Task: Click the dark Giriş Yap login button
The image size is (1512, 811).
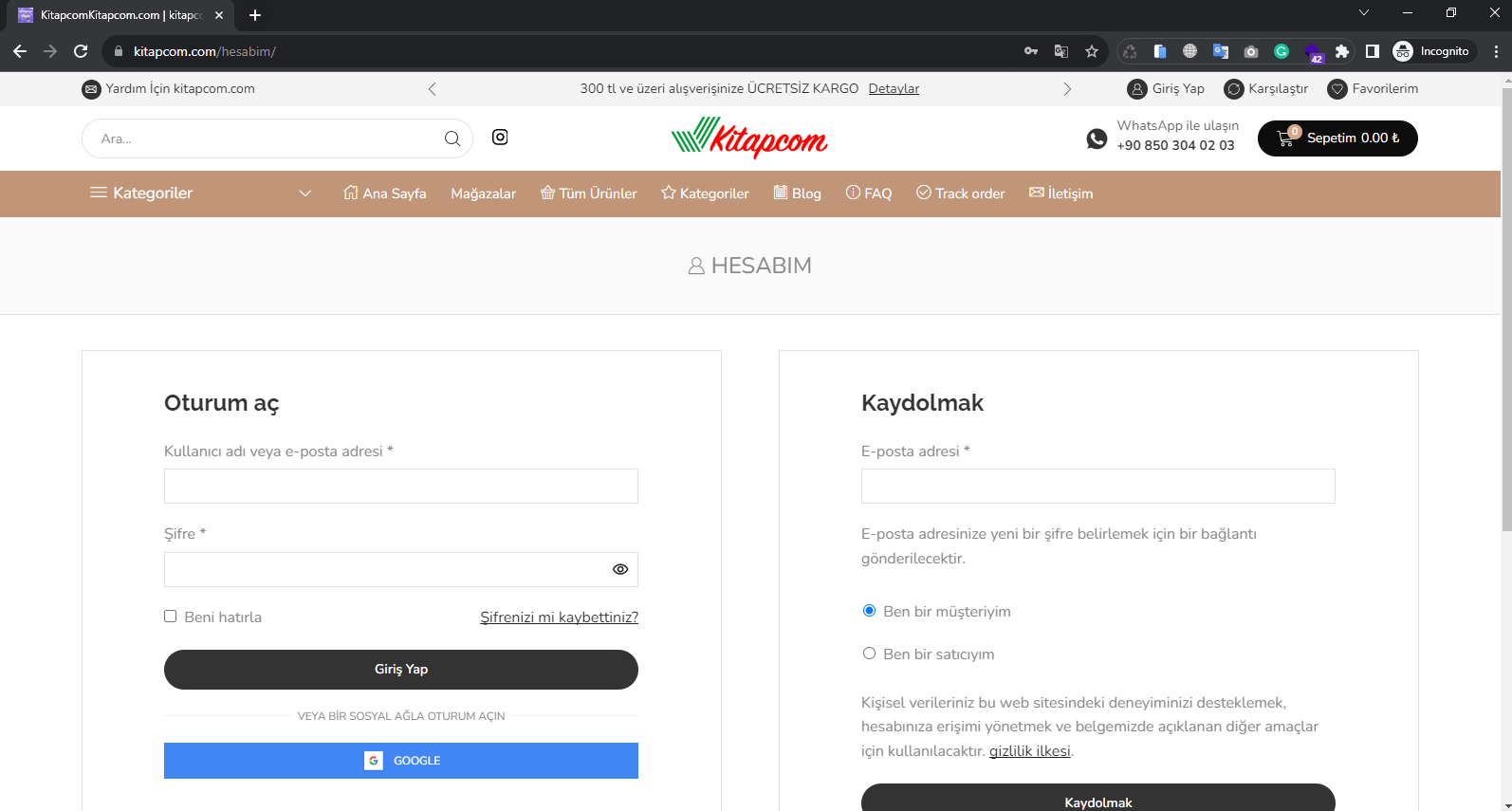Action: coord(401,670)
